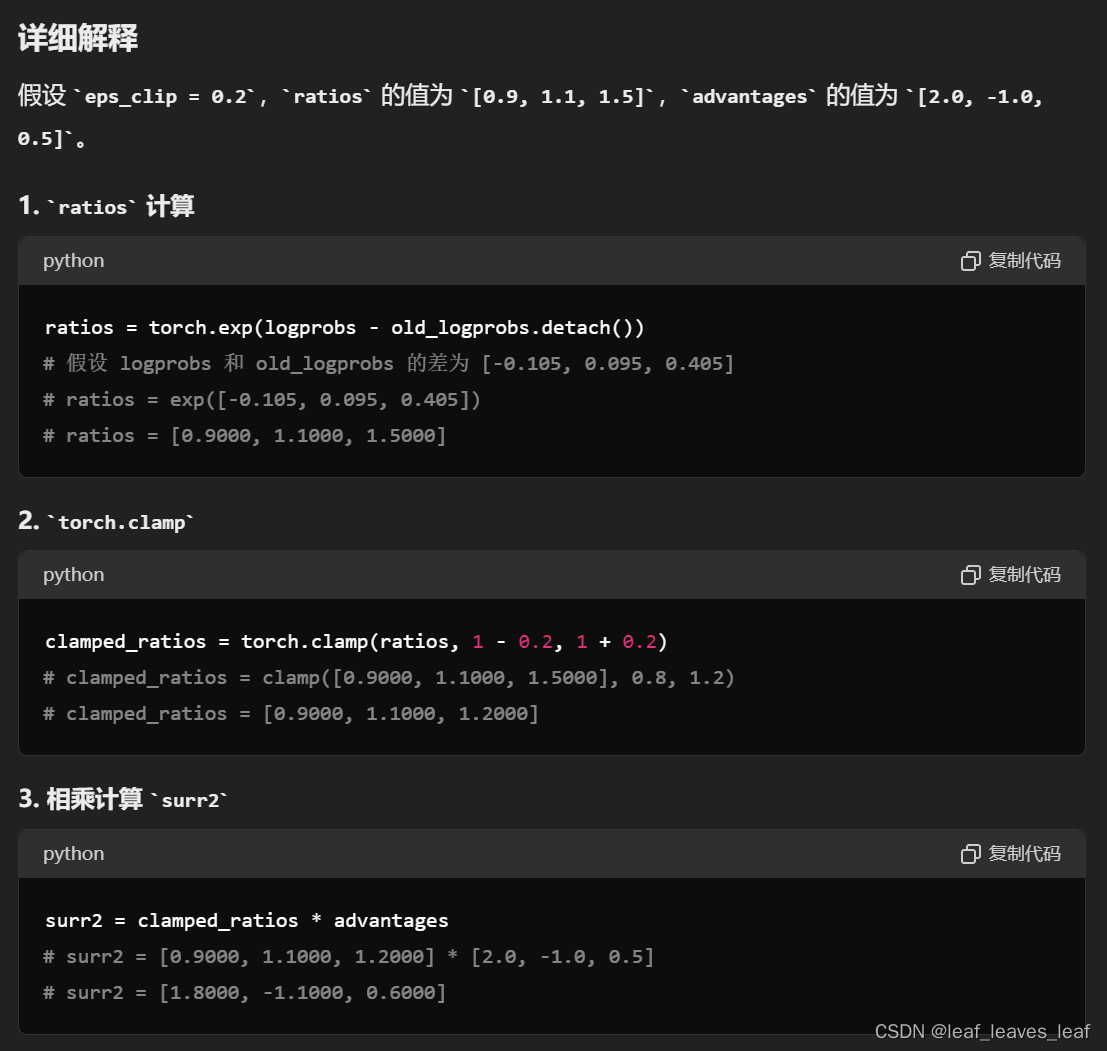The width and height of the screenshot is (1107, 1051).
Task: Click copy icon in surr2 code block
Action: tap(971, 854)
